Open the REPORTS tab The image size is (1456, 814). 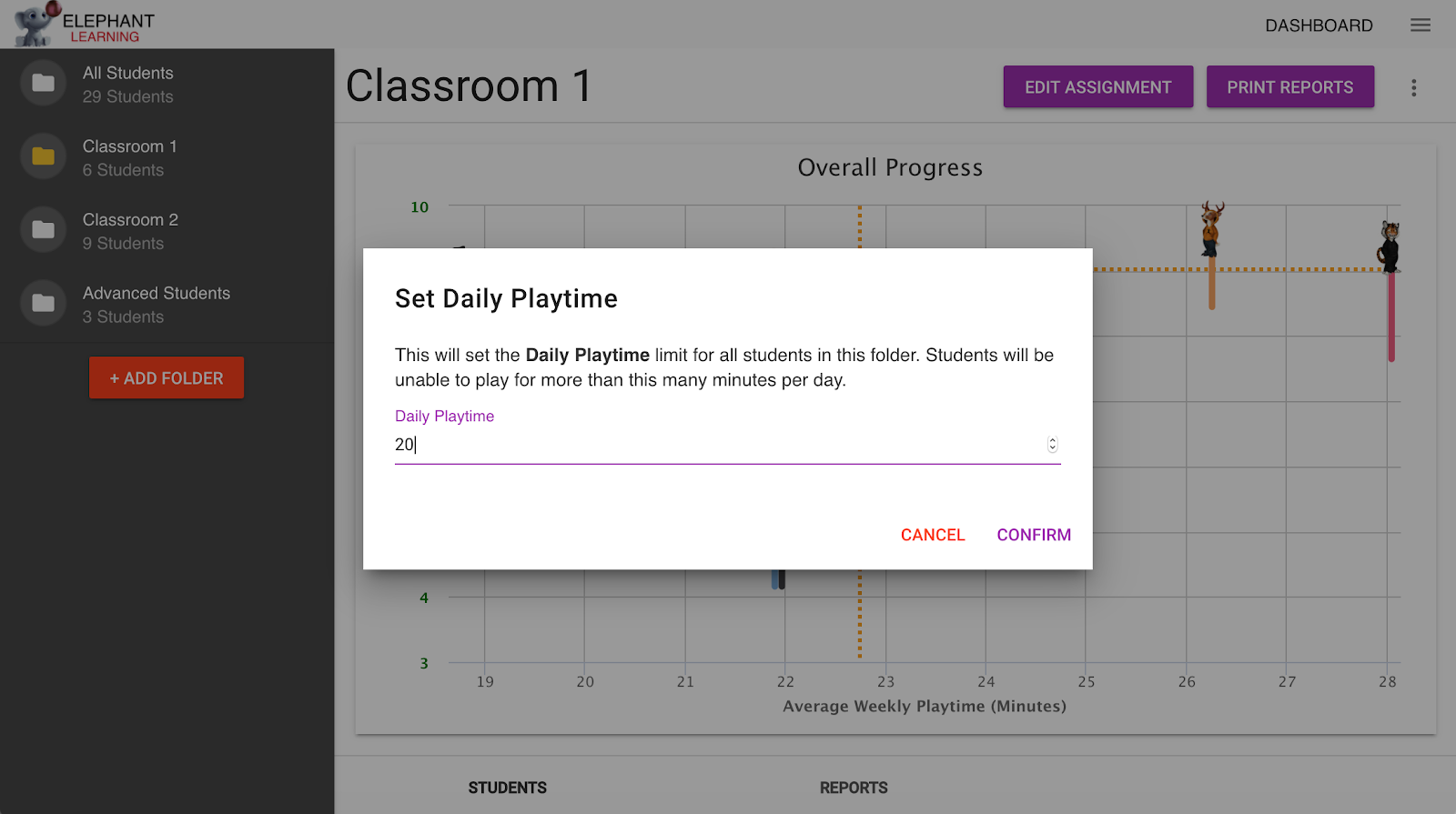tap(854, 787)
